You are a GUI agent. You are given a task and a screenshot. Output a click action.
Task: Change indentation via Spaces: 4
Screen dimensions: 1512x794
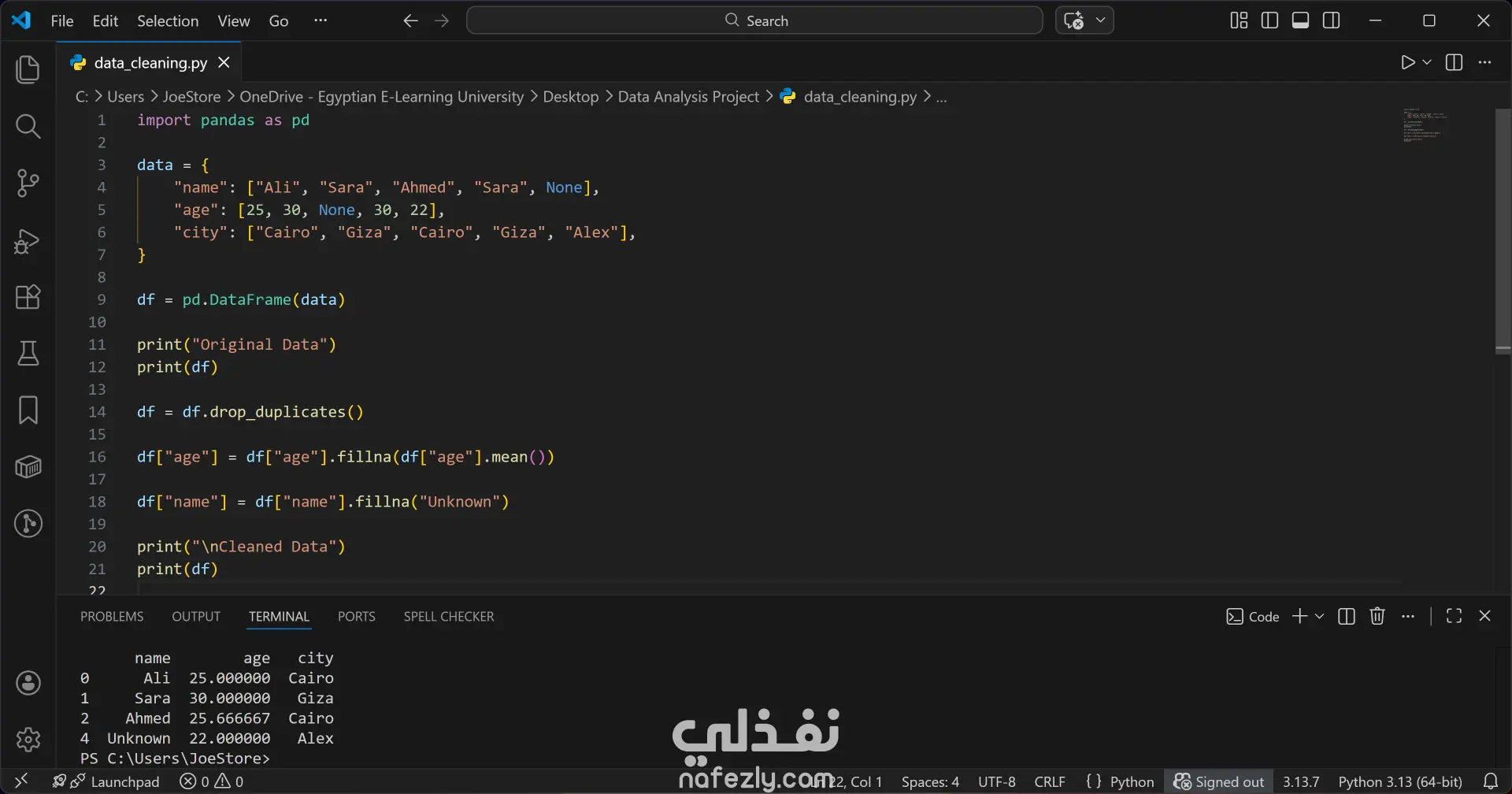click(930, 781)
